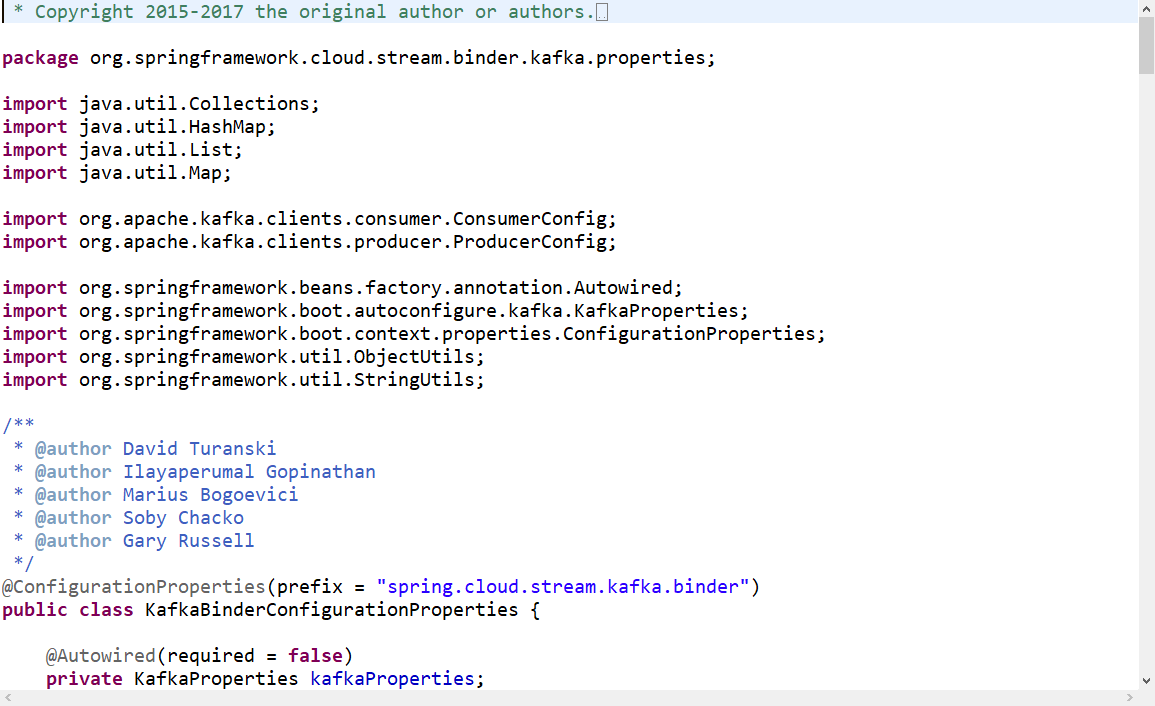
Task: Click the author name David Turanski
Action: 199,448
